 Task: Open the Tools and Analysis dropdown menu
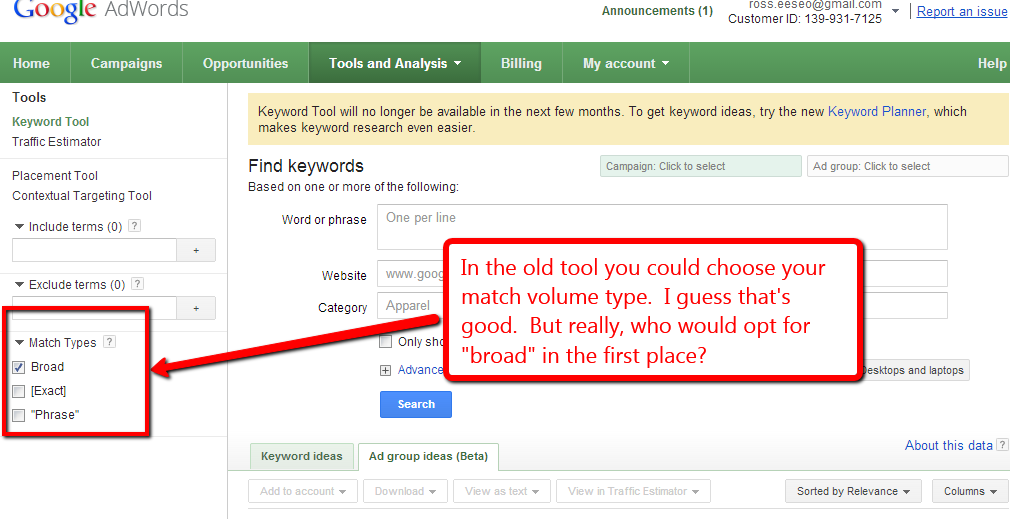395,63
